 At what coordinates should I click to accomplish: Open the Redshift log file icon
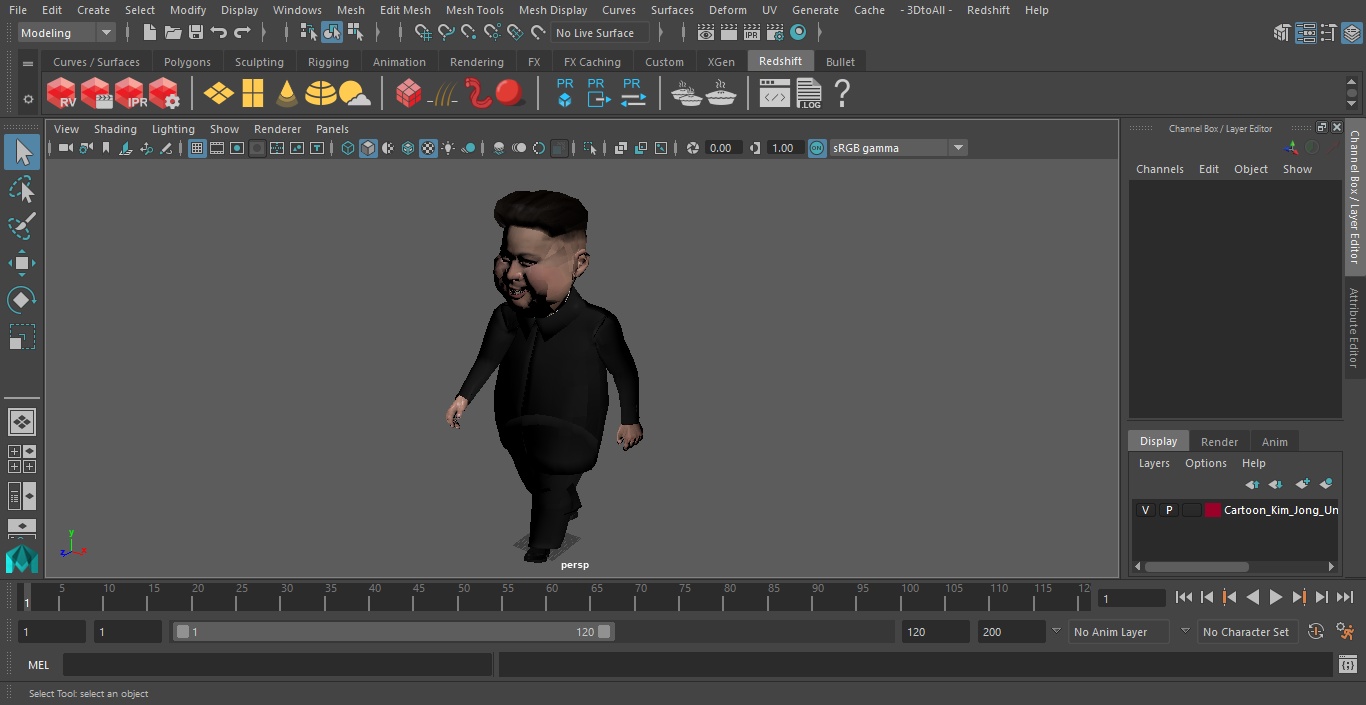click(808, 94)
